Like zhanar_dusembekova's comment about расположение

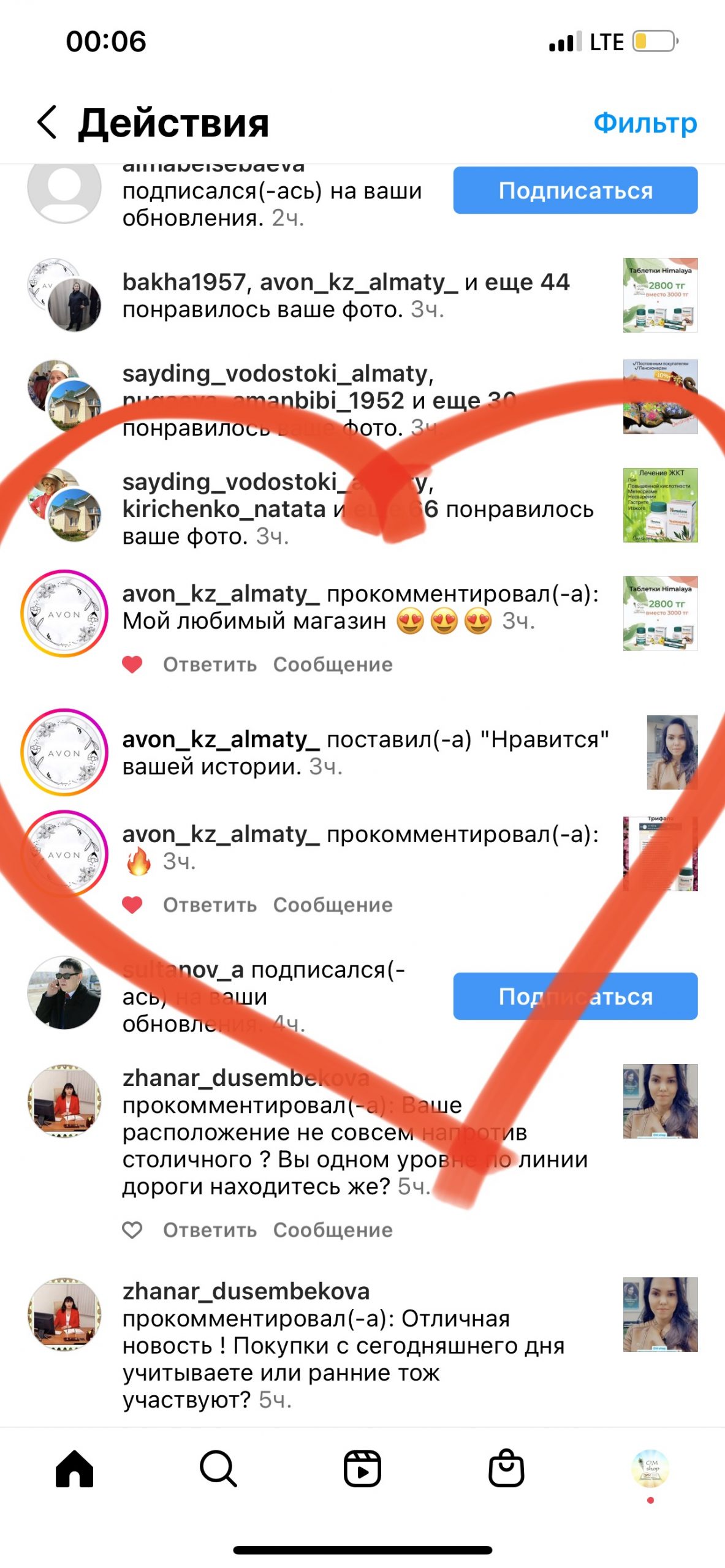(x=132, y=1230)
